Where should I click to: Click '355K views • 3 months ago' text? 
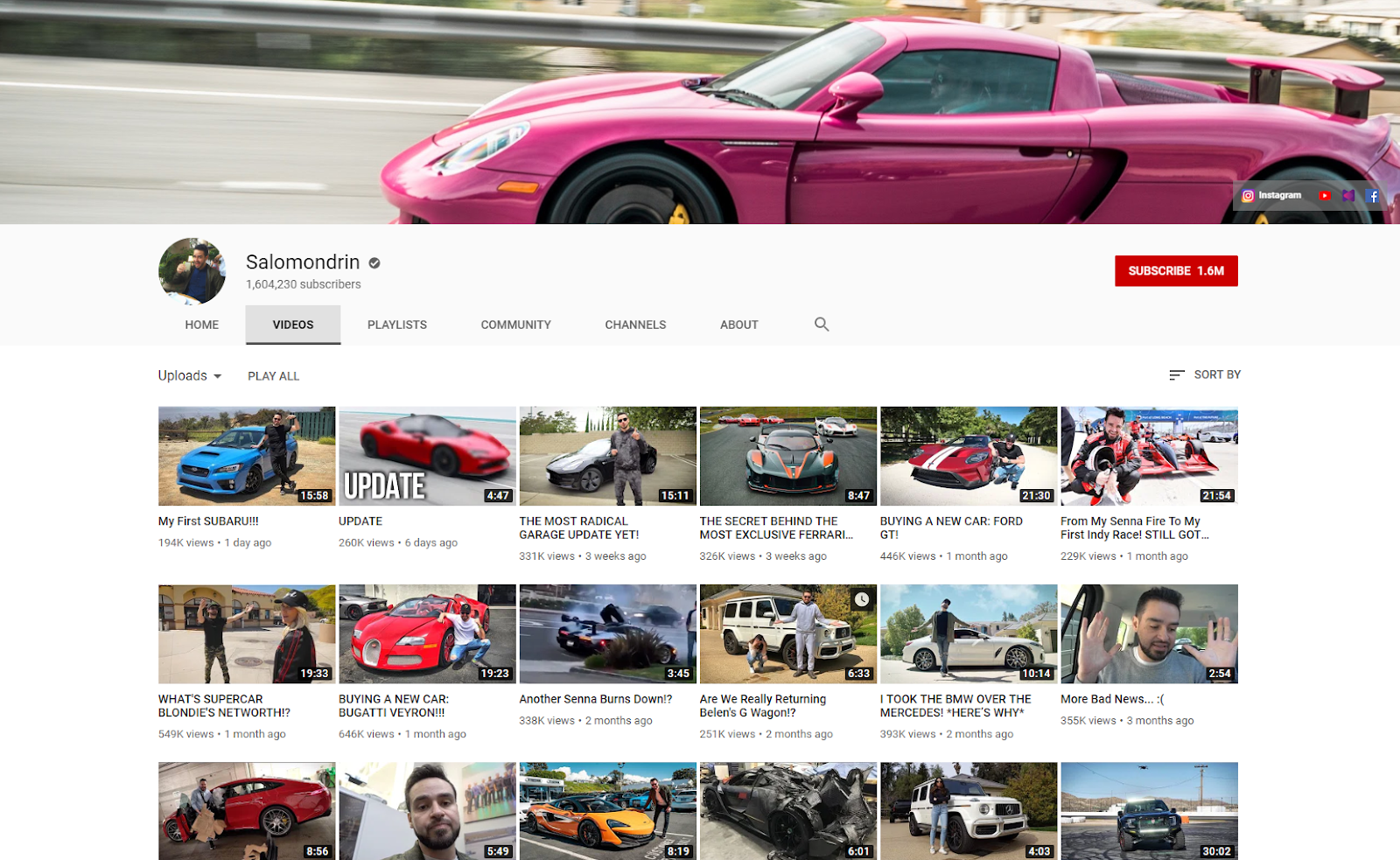pos(1127,721)
